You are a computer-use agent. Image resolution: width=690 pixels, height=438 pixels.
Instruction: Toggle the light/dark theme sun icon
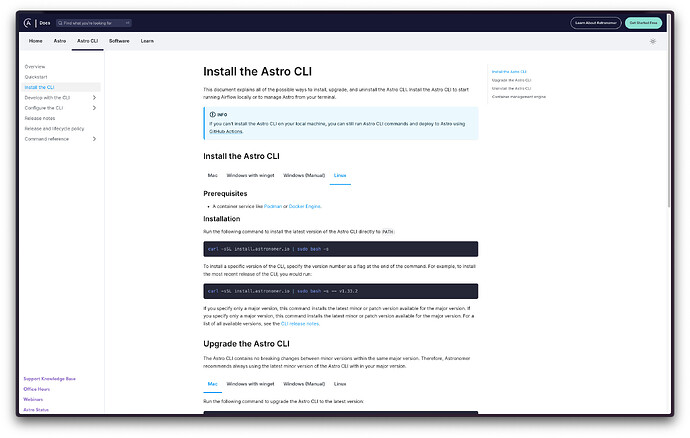click(x=653, y=41)
